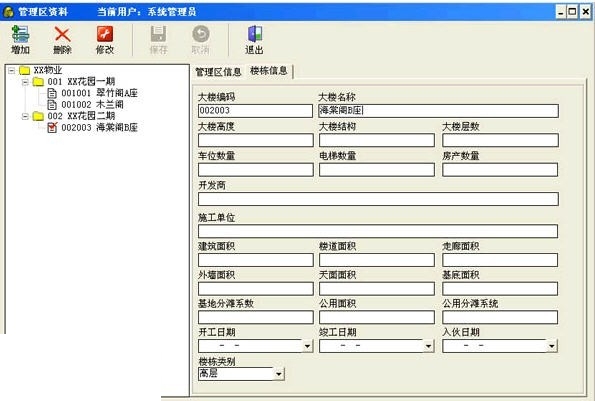The image size is (595, 401).
Task: Click the 开发商 input field
Action: coord(378,199)
